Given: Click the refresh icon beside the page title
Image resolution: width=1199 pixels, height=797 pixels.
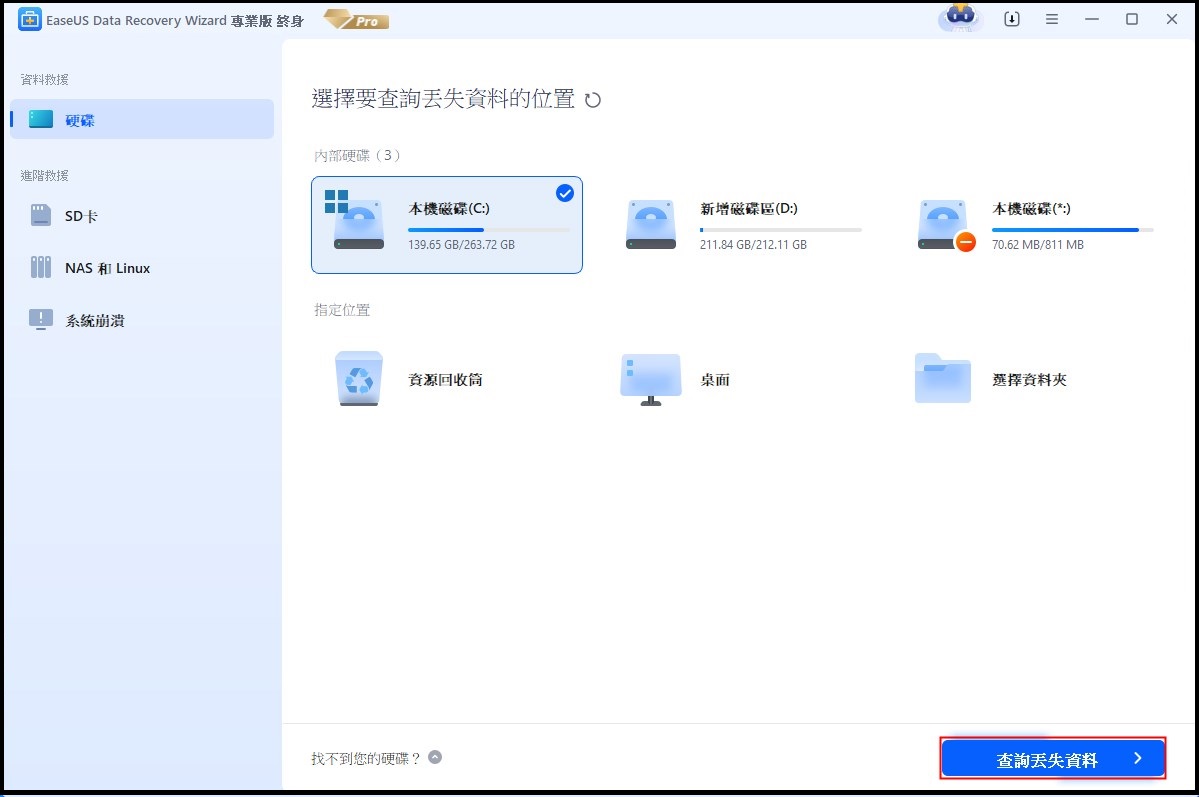Looking at the screenshot, I should [x=592, y=100].
